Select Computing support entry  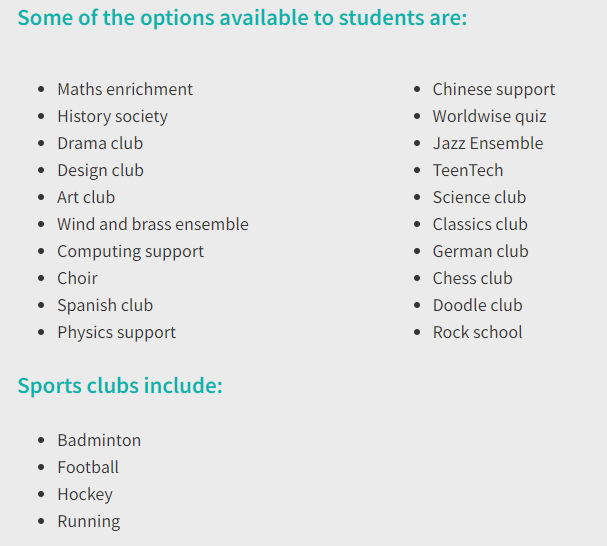pos(130,252)
